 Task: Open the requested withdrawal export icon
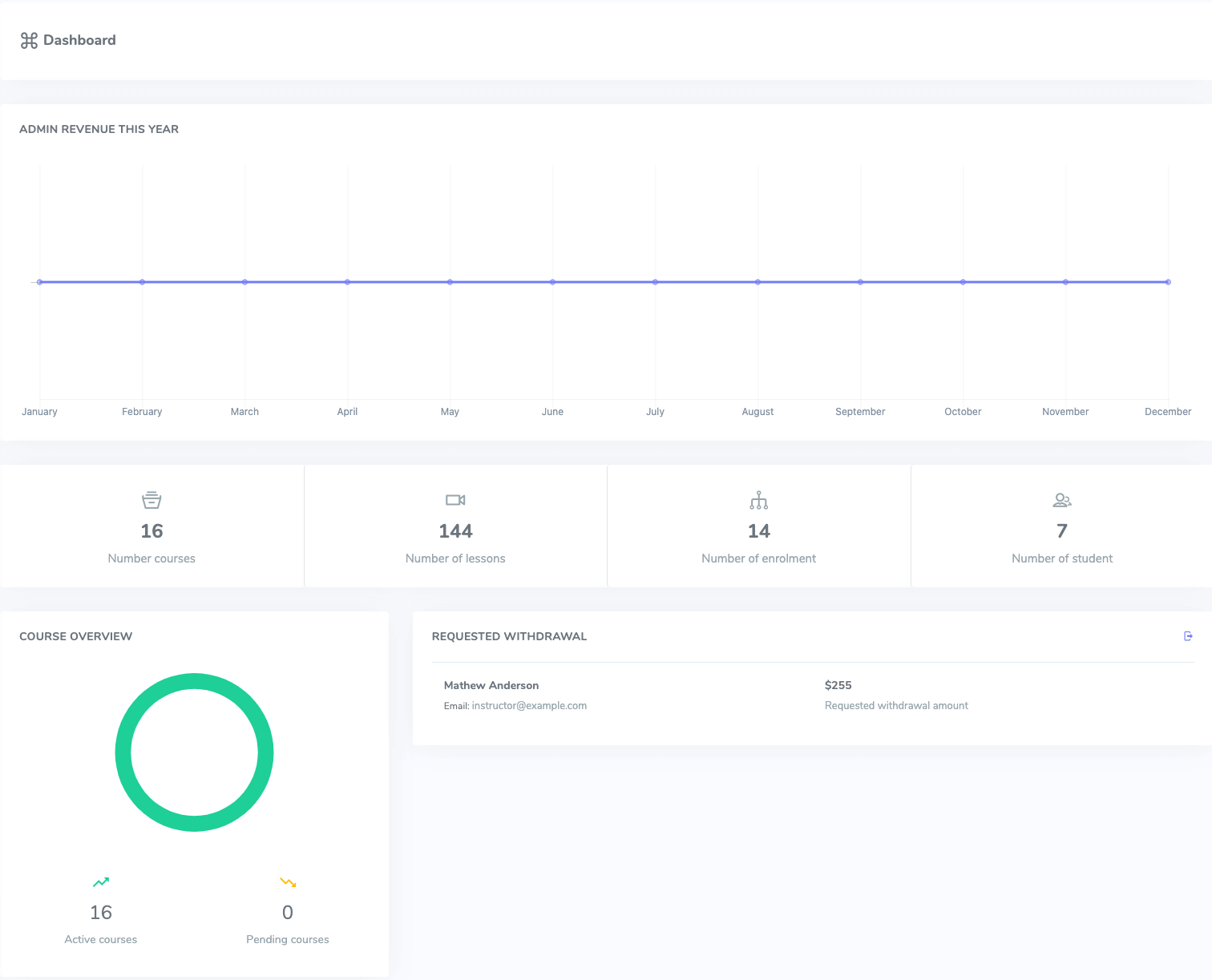point(1188,636)
